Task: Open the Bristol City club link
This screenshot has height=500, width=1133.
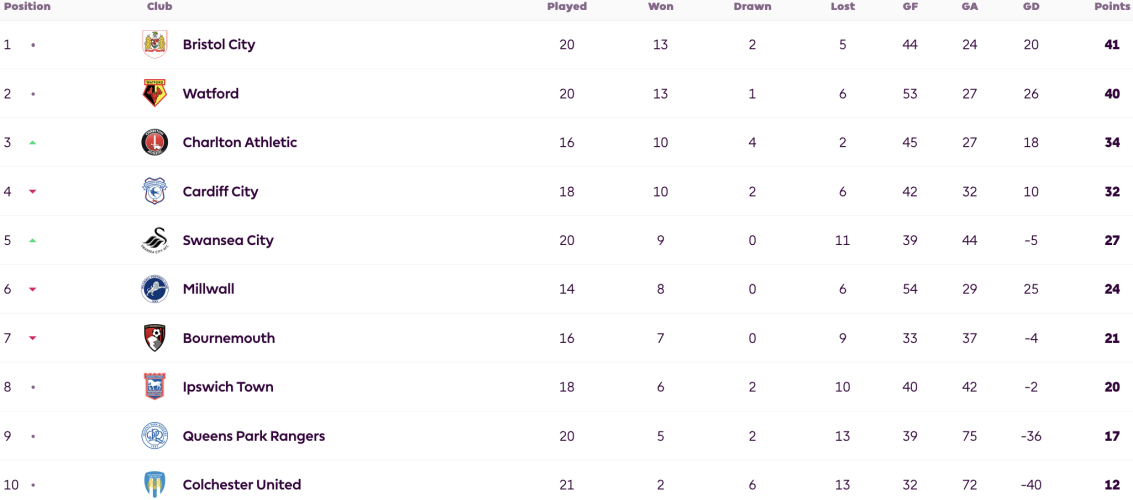Action: tap(219, 45)
